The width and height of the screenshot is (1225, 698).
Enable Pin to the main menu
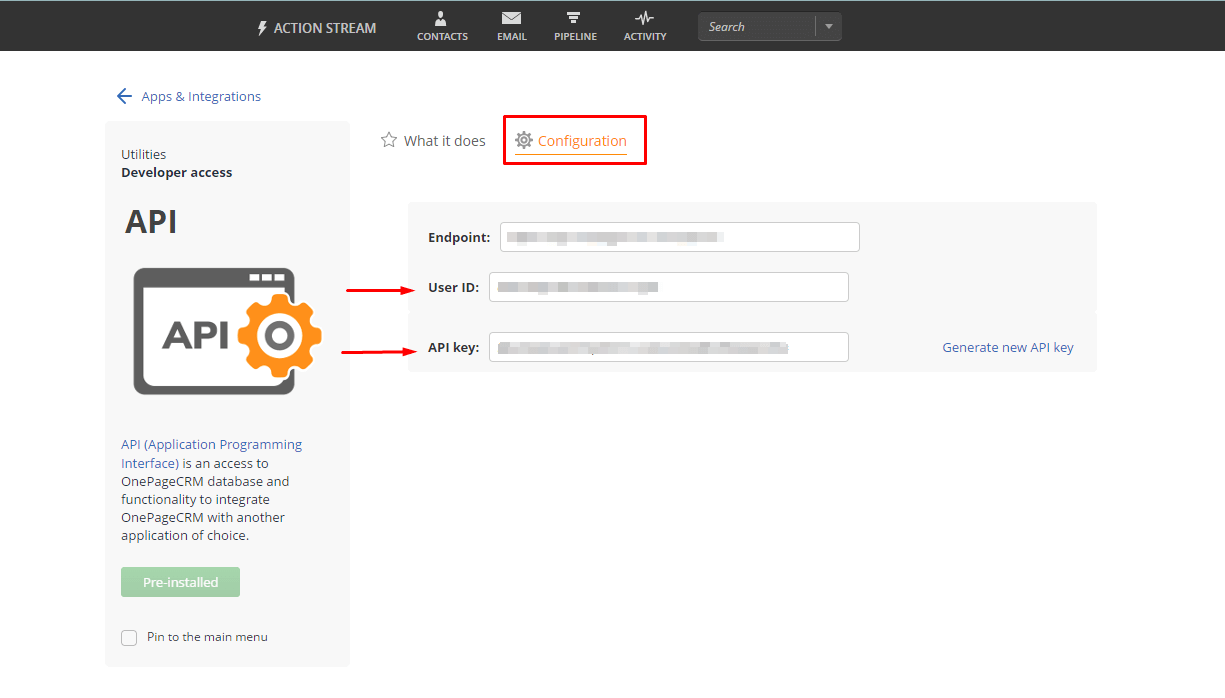coord(128,637)
